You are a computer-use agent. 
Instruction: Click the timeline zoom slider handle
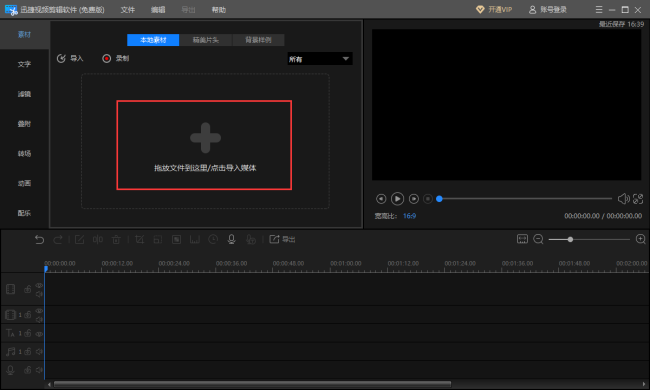click(x=570, y=239)
